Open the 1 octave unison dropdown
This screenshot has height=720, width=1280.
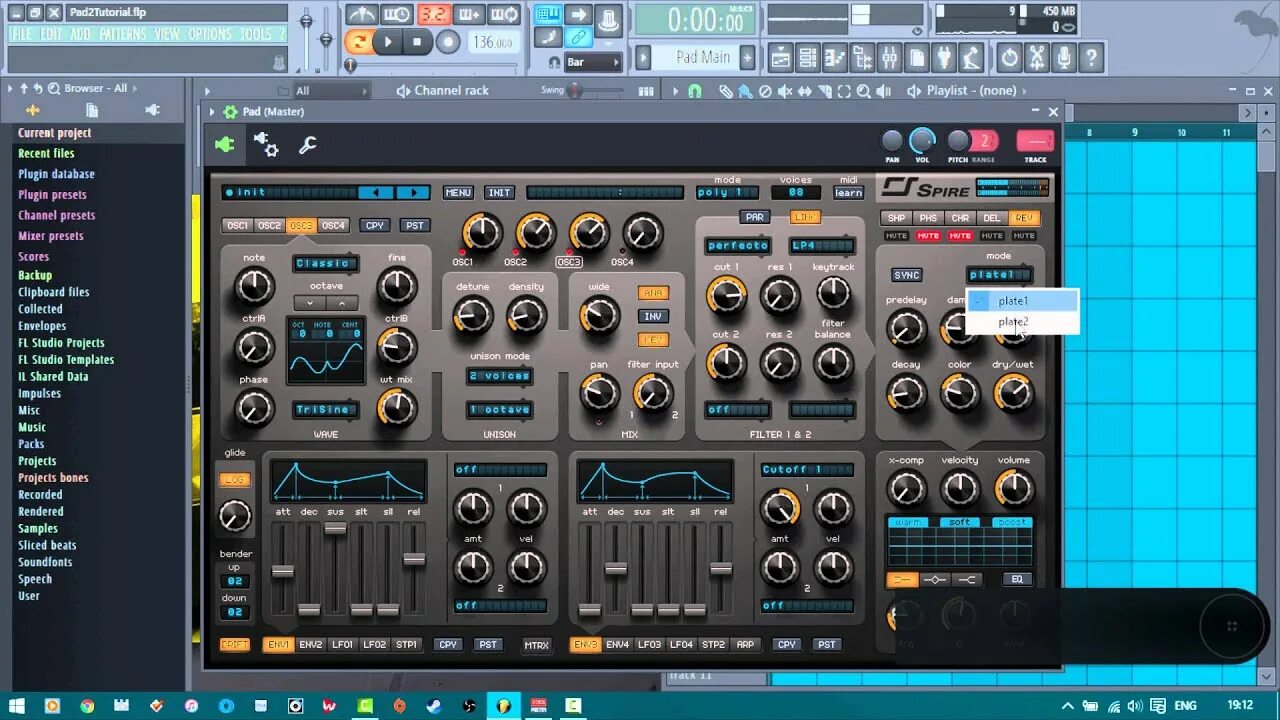[x=500, y=410]
